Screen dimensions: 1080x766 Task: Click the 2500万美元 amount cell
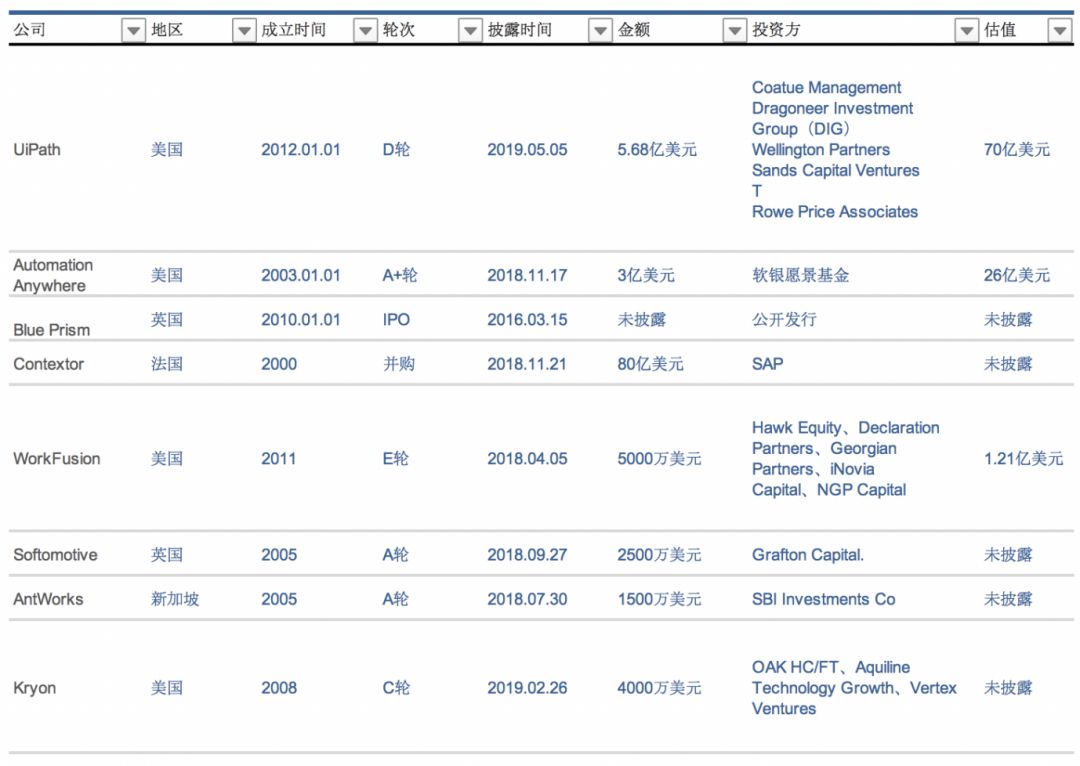(x=659, y=555)
